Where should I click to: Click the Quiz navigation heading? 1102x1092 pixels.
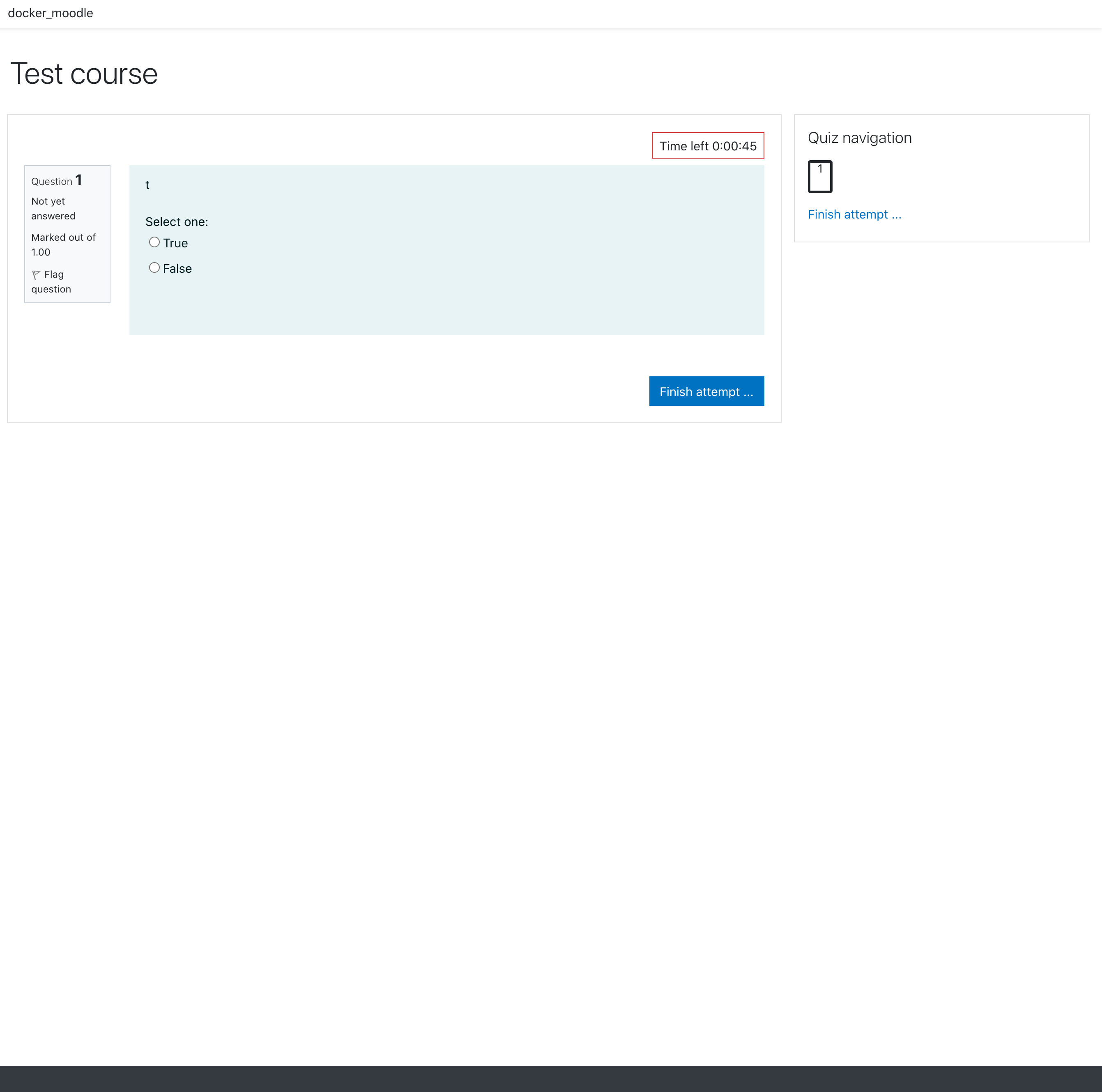[x=860, y=138]
